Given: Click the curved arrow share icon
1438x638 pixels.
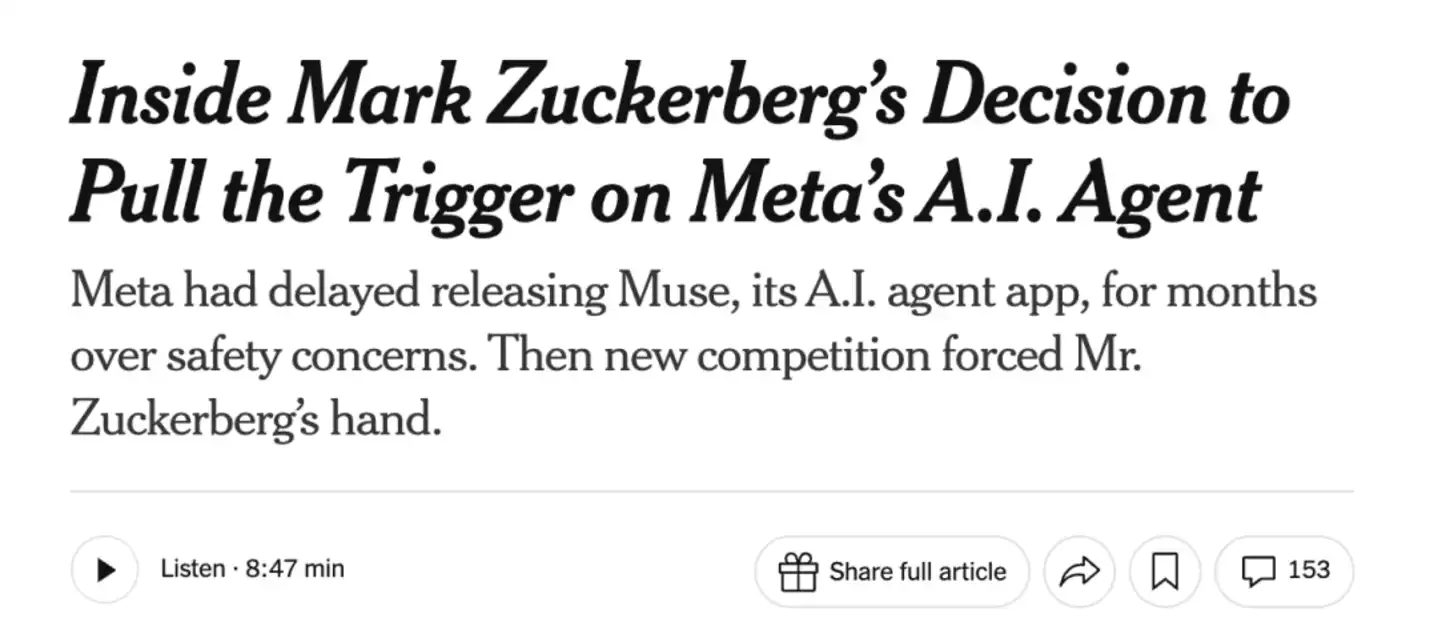Looking at the screenshot, I should pyautogui.click(x=1078, y=572).
